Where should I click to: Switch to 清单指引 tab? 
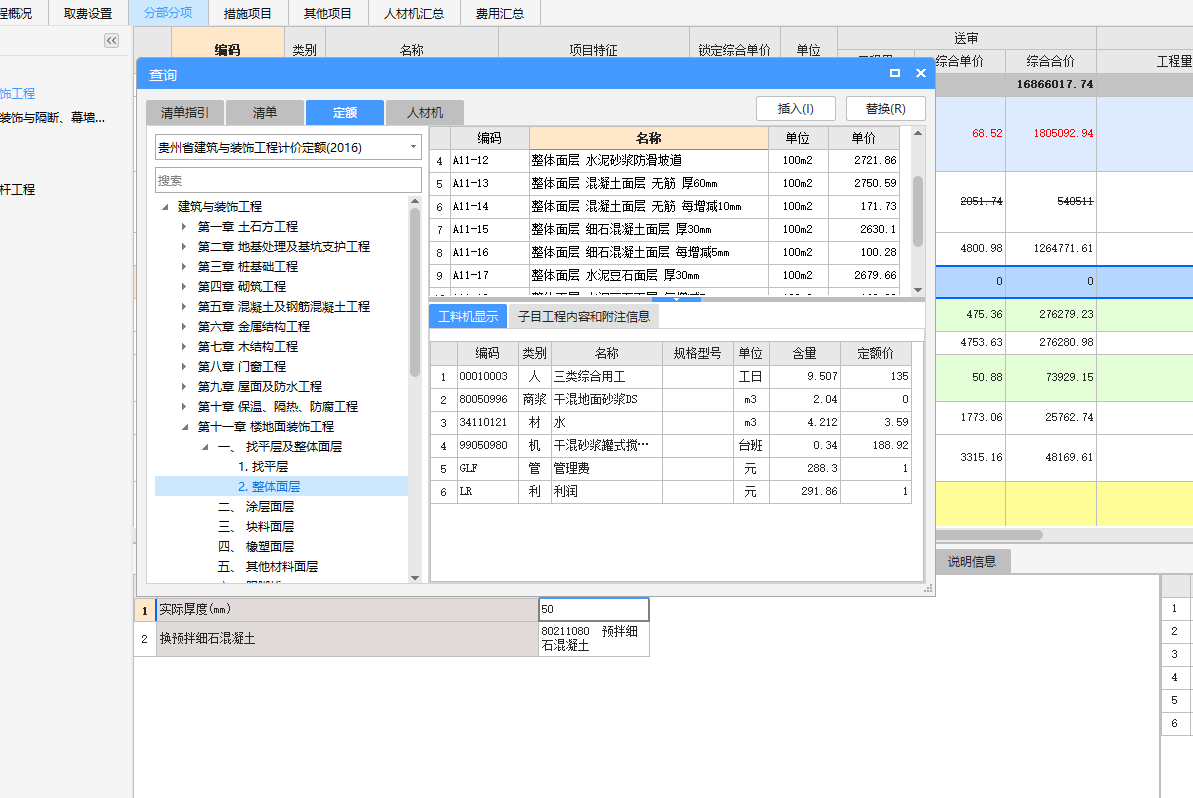(185, 113)
